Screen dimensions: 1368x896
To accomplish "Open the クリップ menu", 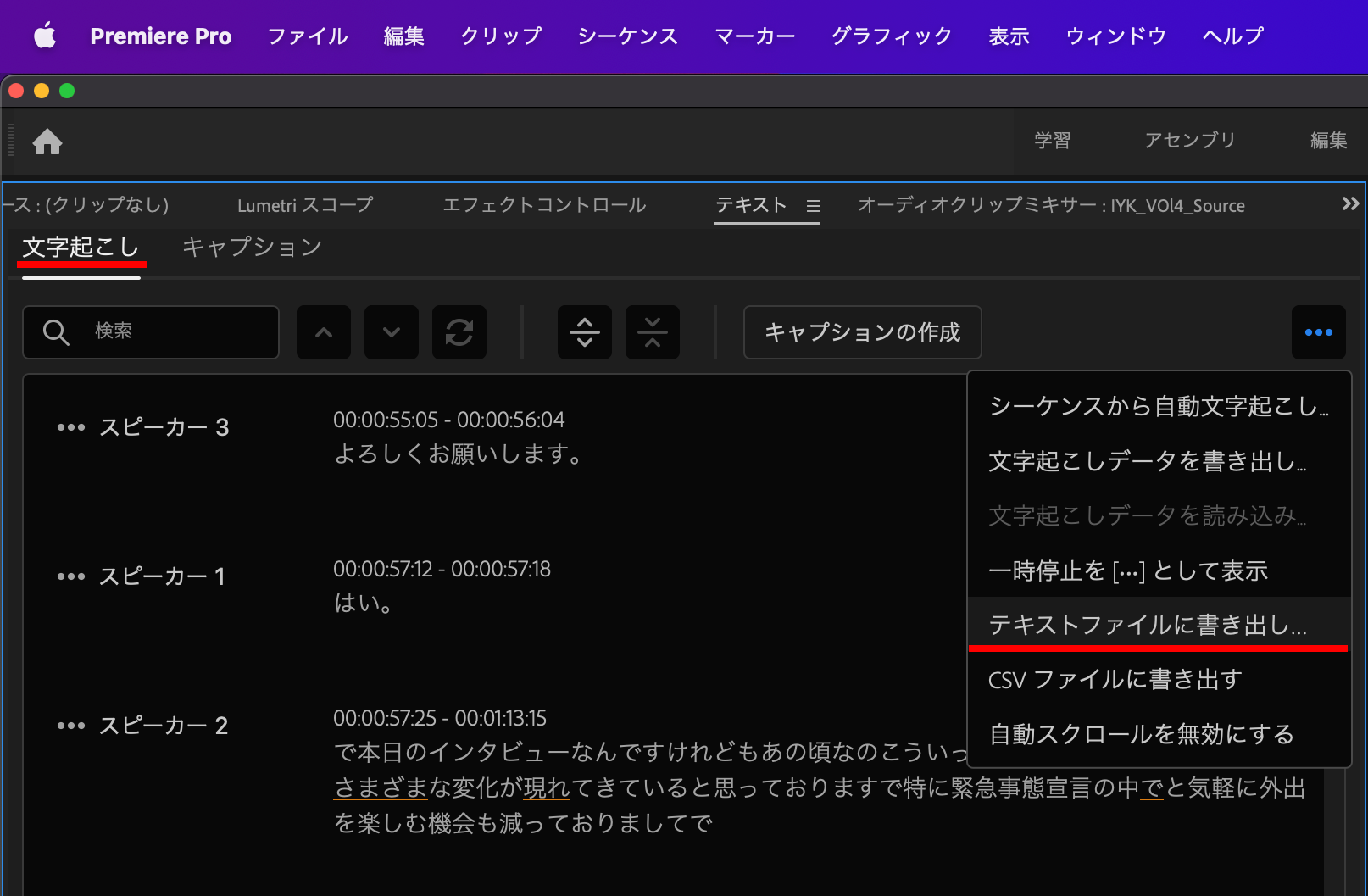I will click(501, 36).
